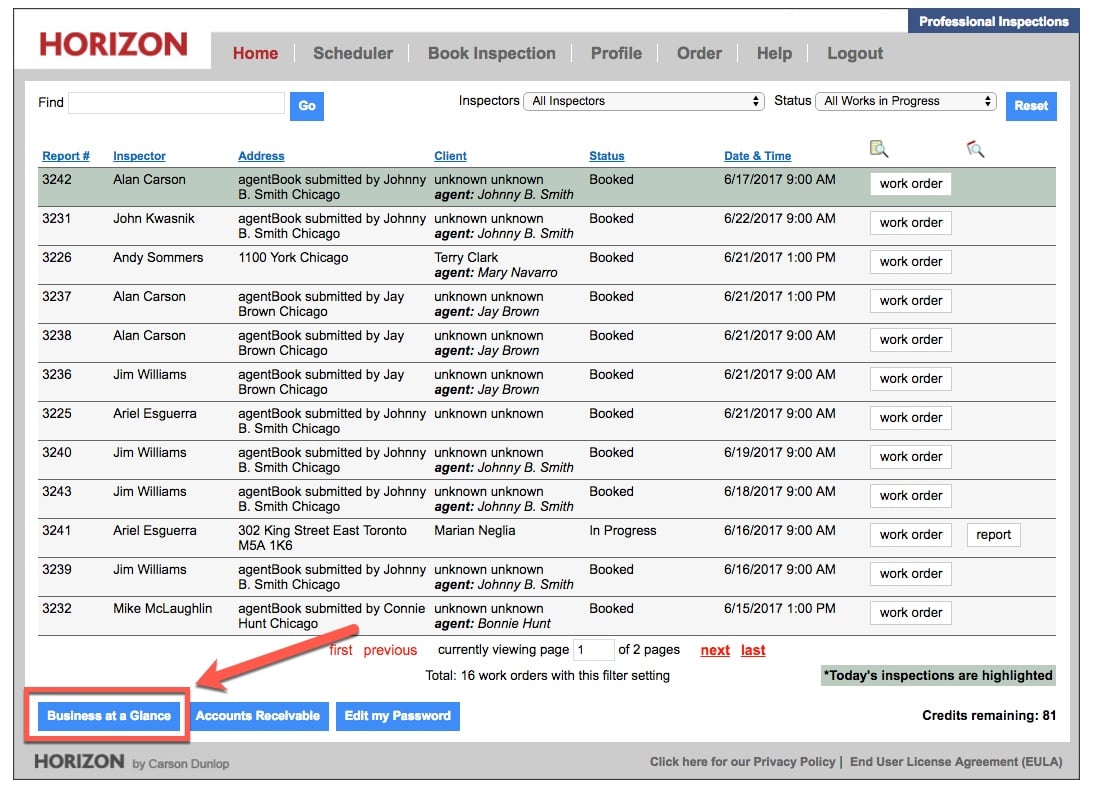Open report for inspection 3241

tap(993, 535)
